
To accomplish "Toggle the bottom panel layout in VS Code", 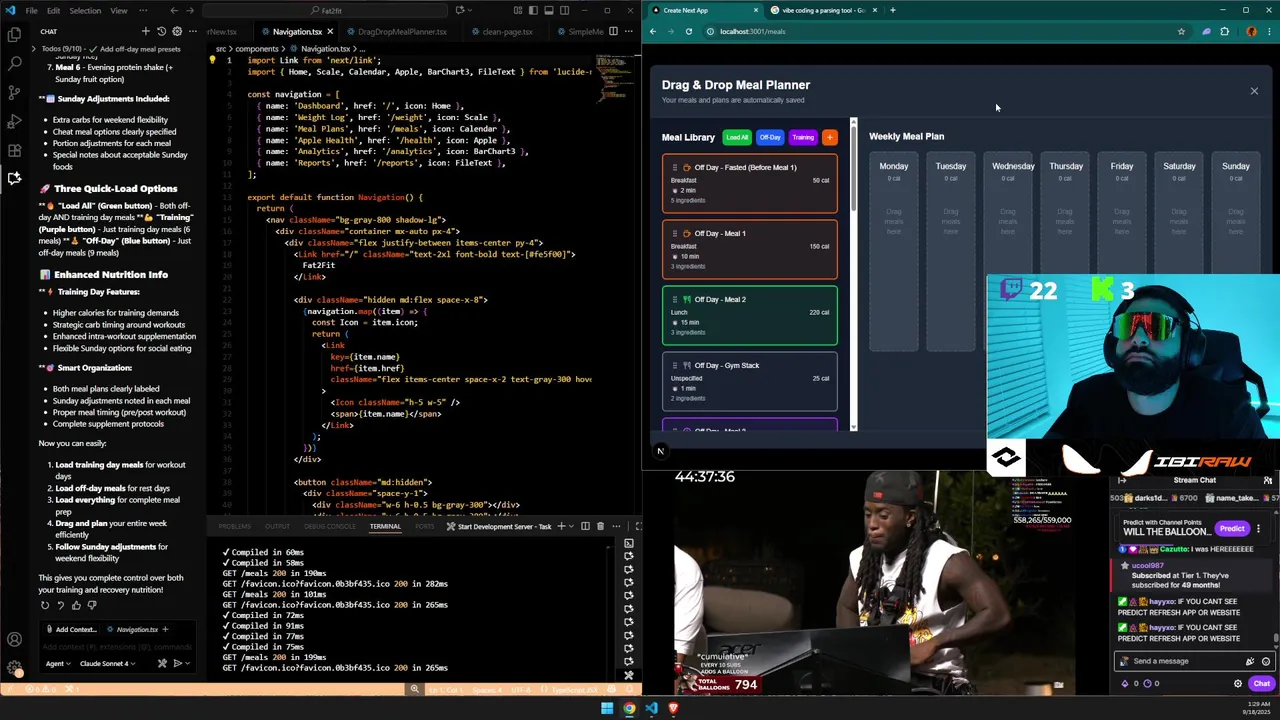I will point(548,10).
